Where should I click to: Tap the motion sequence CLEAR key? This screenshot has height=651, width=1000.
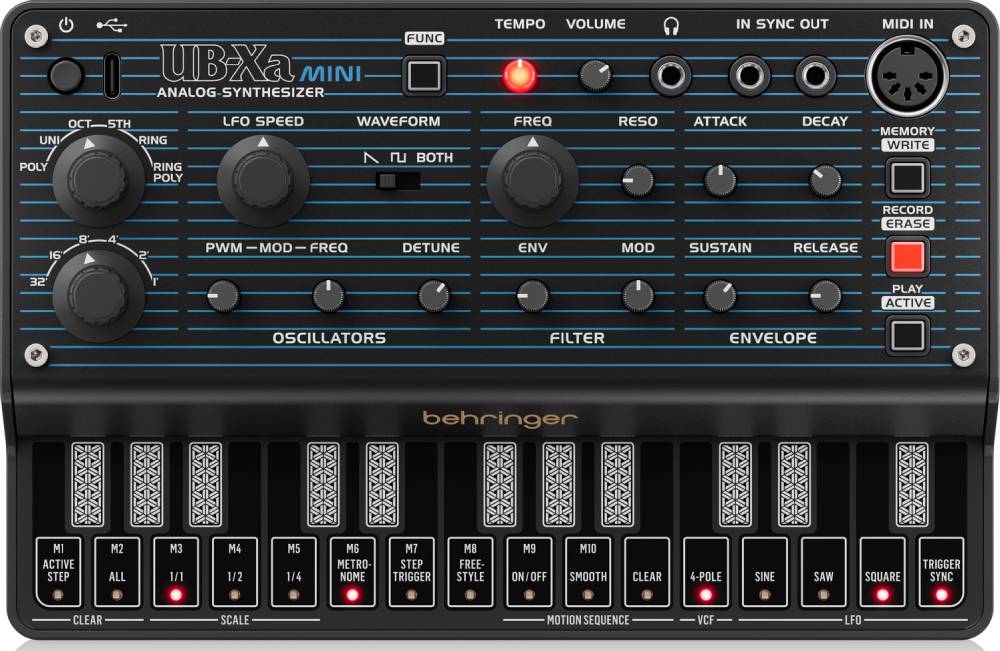(x=647, y=571)
